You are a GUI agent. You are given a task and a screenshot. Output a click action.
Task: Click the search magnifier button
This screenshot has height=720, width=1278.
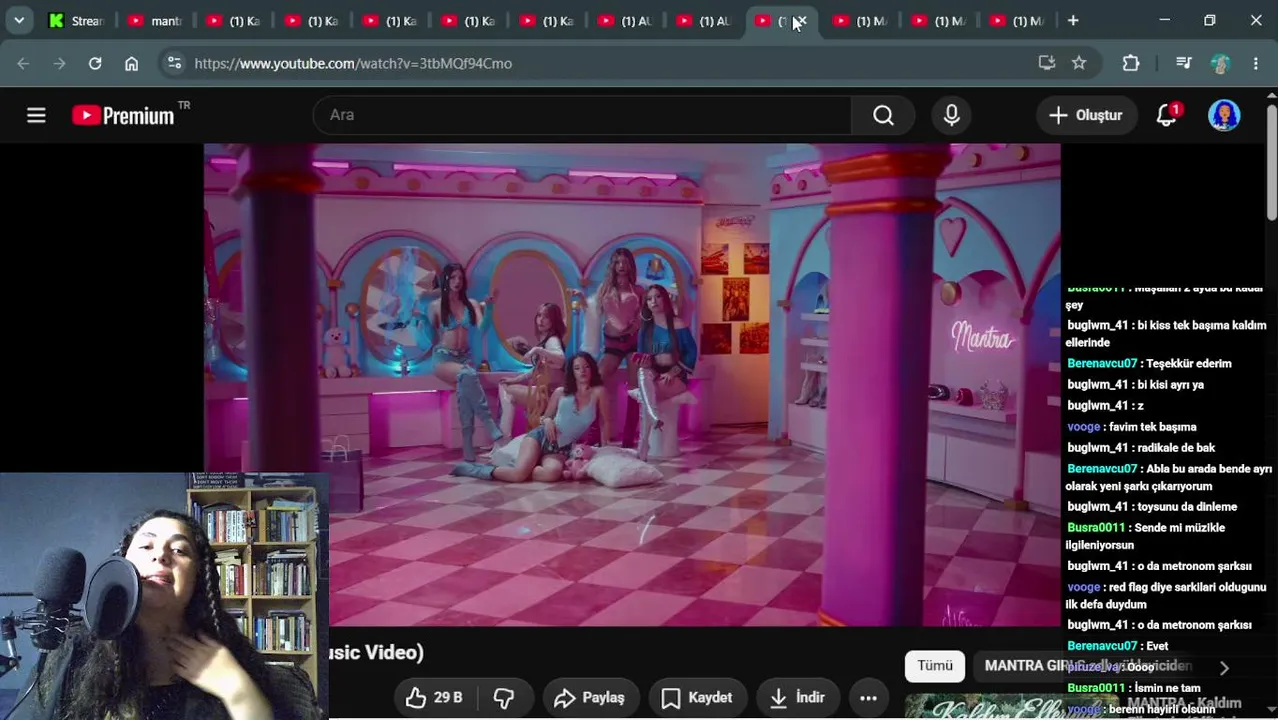coord(883,115)
